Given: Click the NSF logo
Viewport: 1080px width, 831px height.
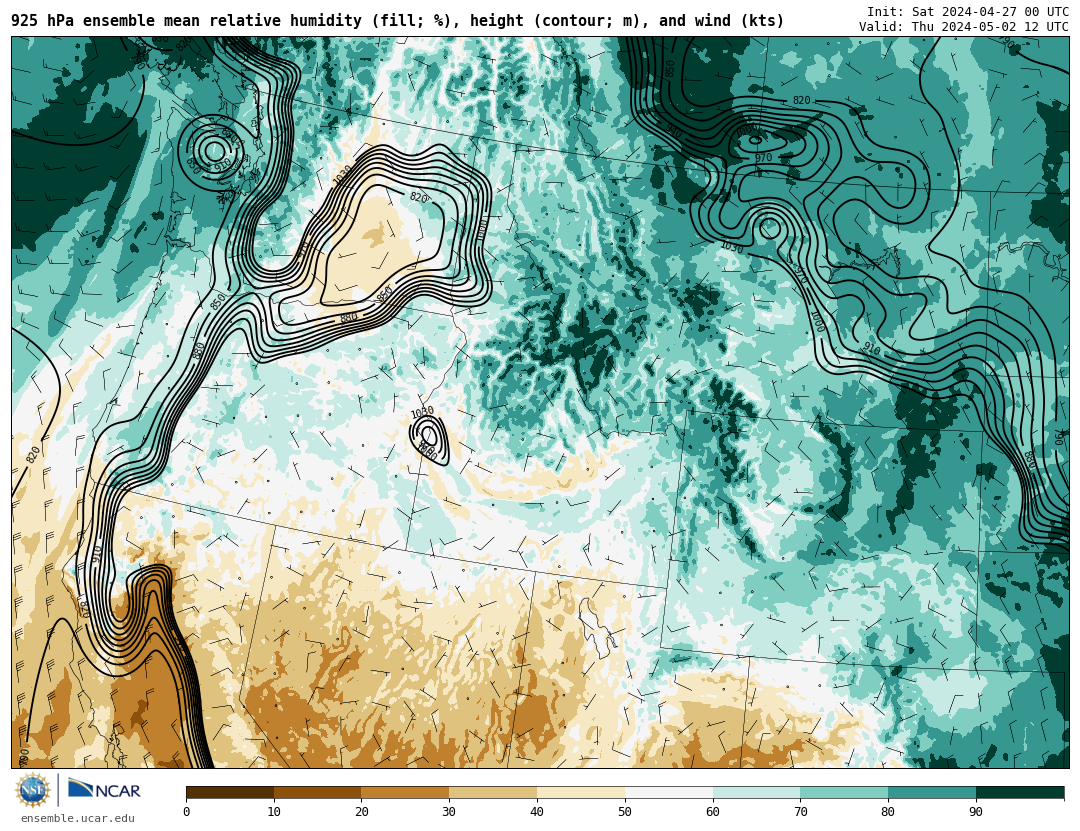Looking at the screenshot, I should 33,790.
